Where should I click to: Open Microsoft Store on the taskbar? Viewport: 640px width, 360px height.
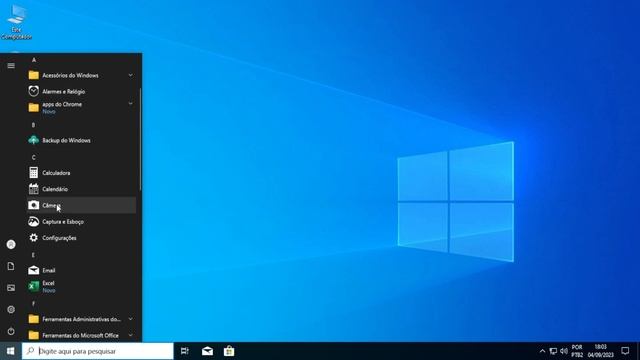click(x=229, y=351)
